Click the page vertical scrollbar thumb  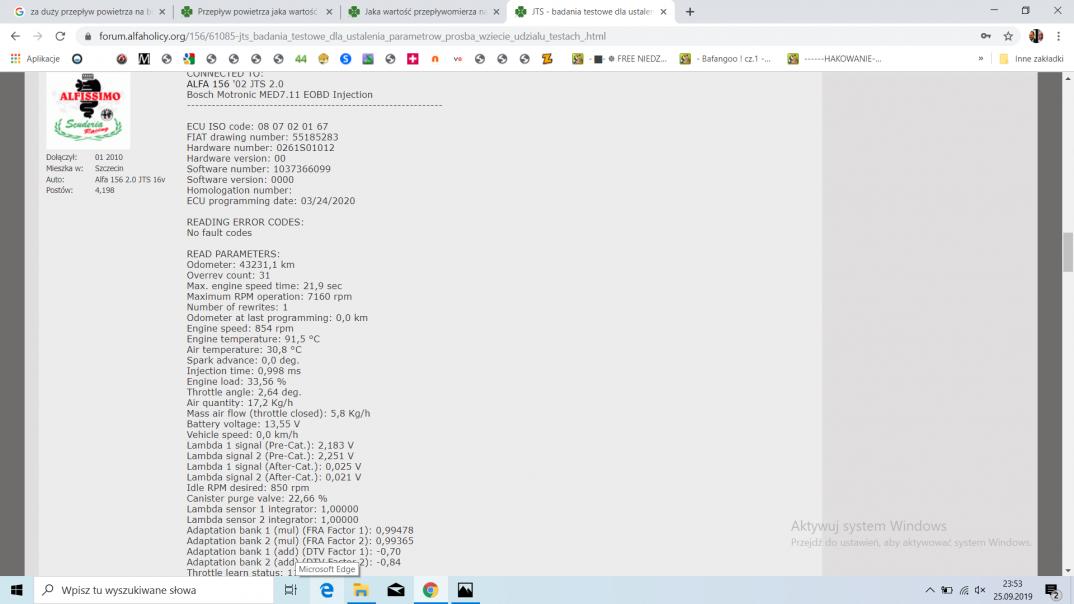[1068, 252]
